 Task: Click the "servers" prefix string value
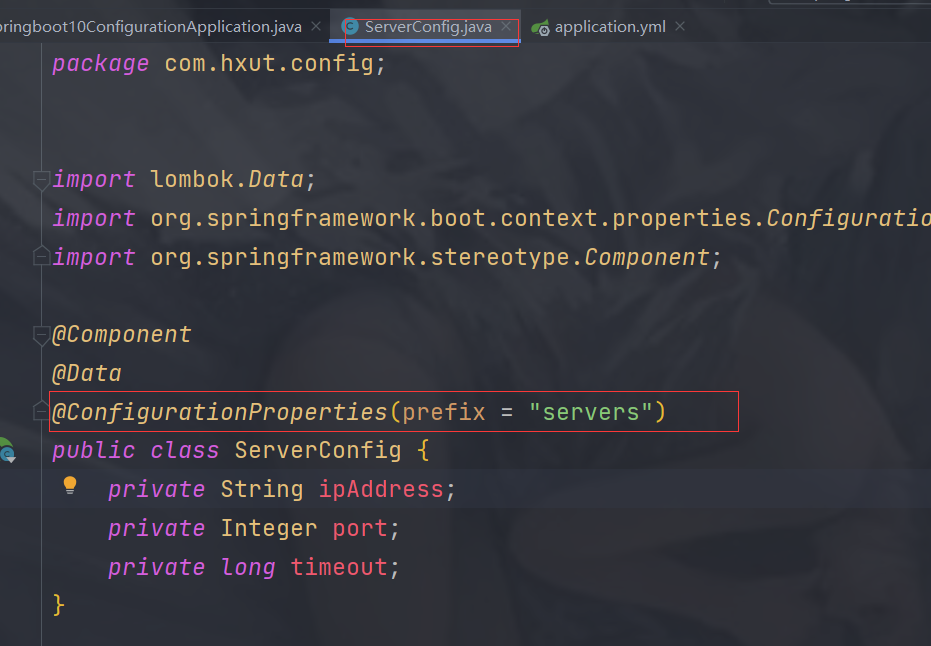pyautogui.click(x=591, y=412)
